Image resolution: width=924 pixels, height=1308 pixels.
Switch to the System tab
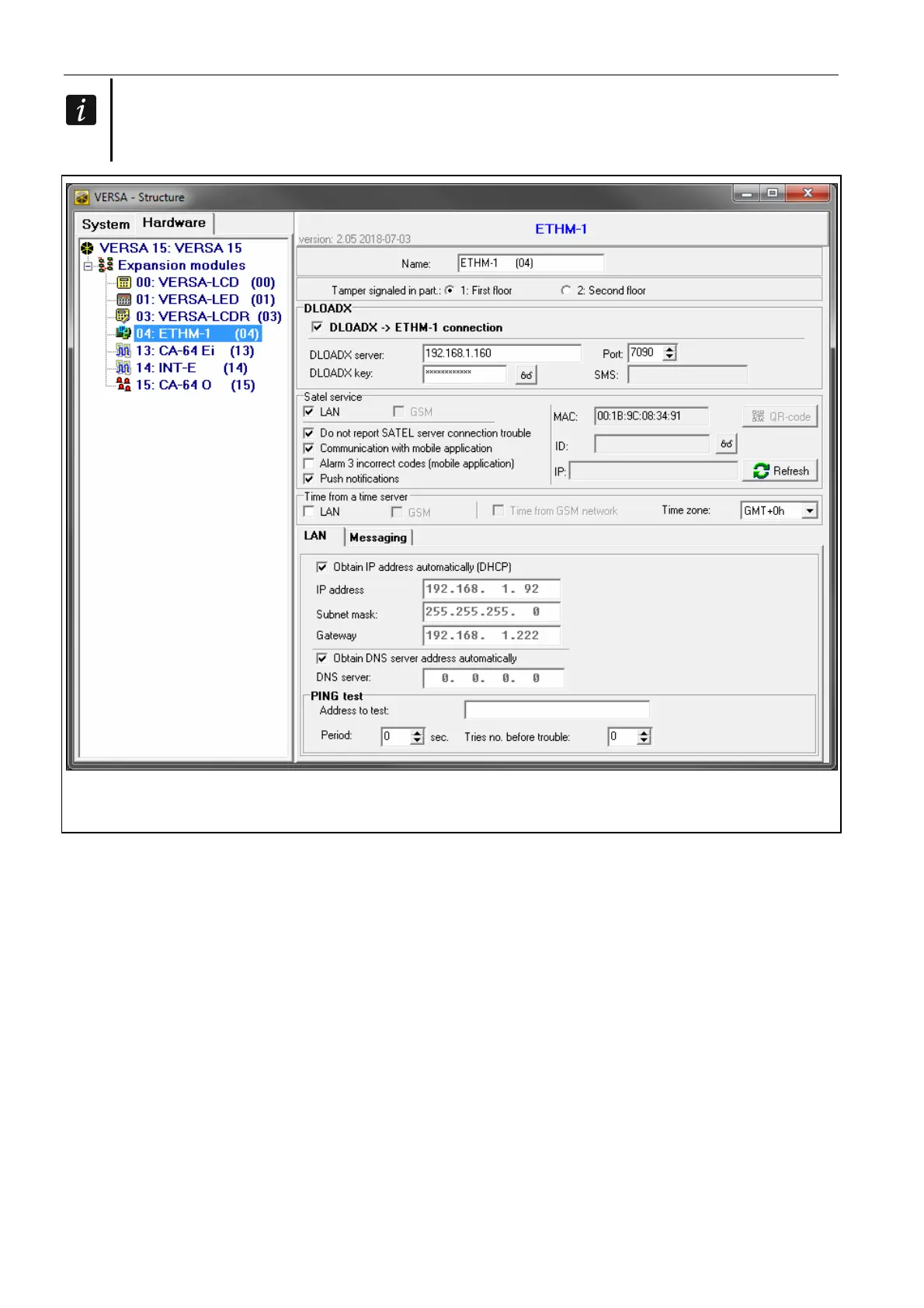point(106,224)
